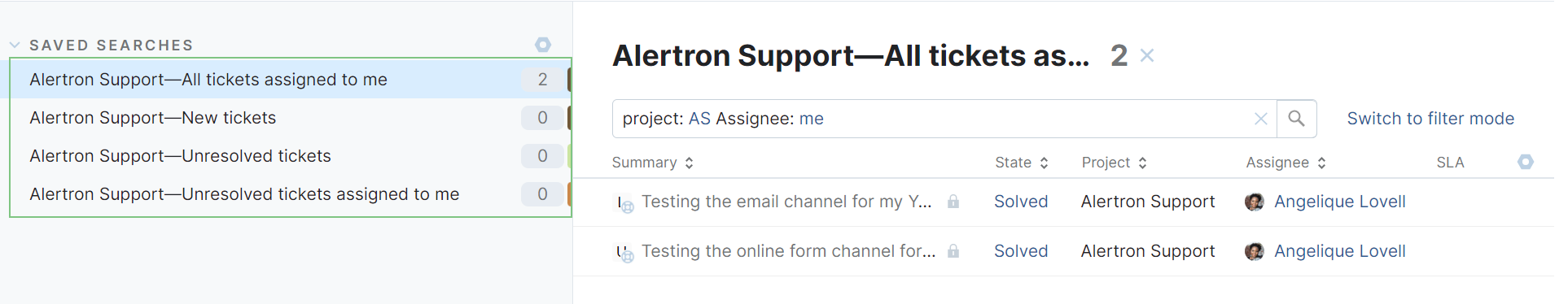Viewport: 1568px width, 304px height.
Task: Click the magnifier search button
Action: (1296, 119)
